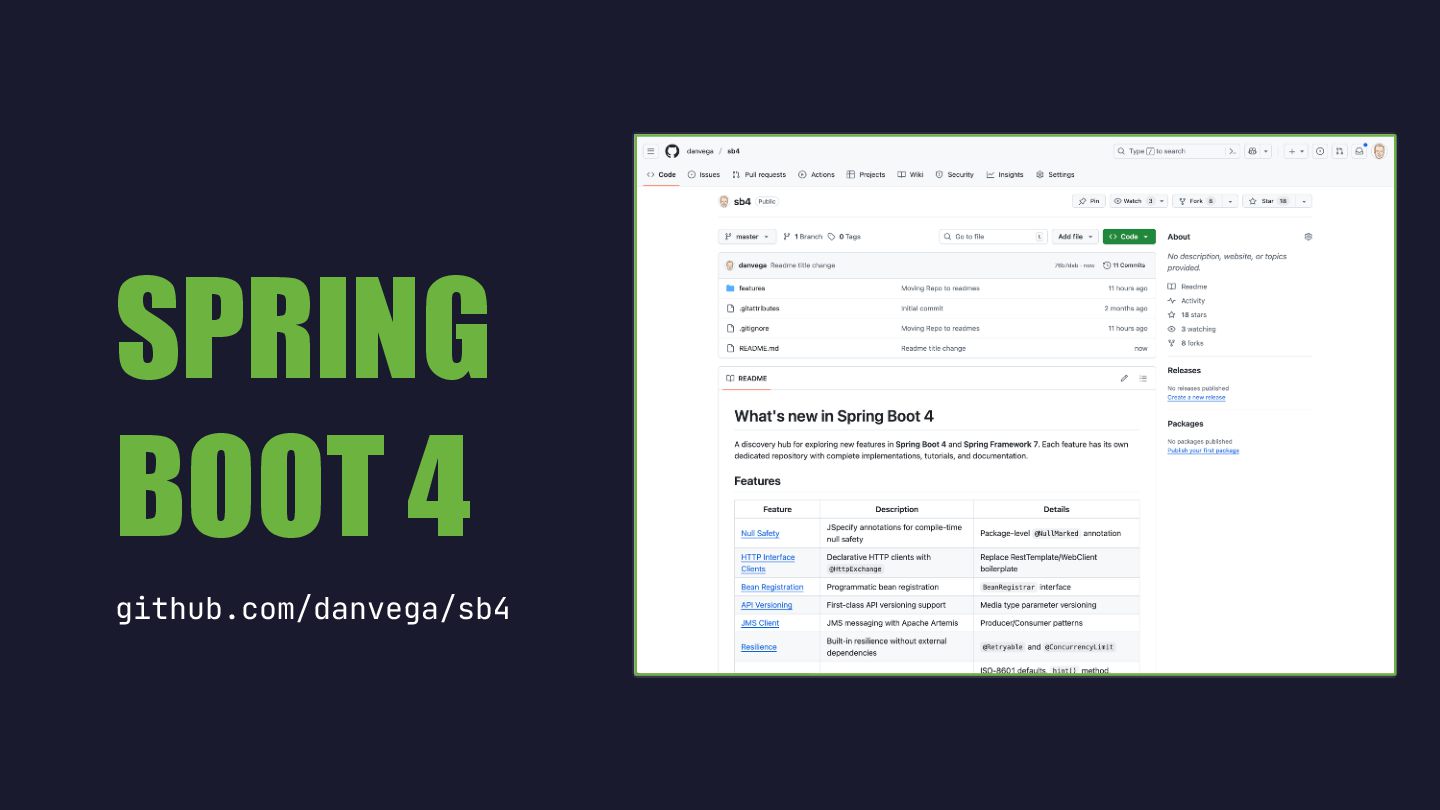Click the GitHub Octocat logo

point(672,151)
